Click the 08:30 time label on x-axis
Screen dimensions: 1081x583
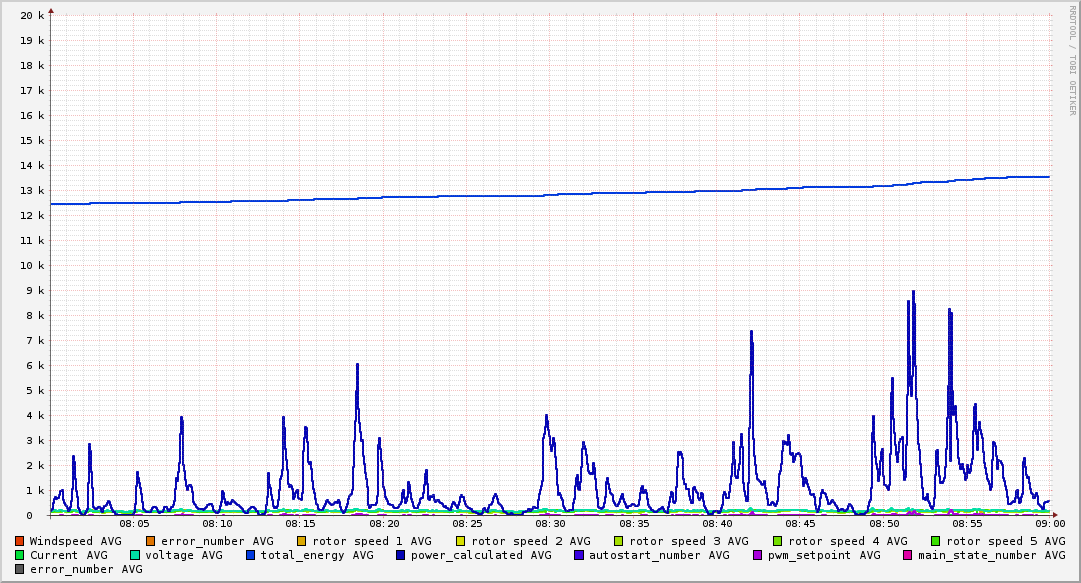(x=550, y=523)
